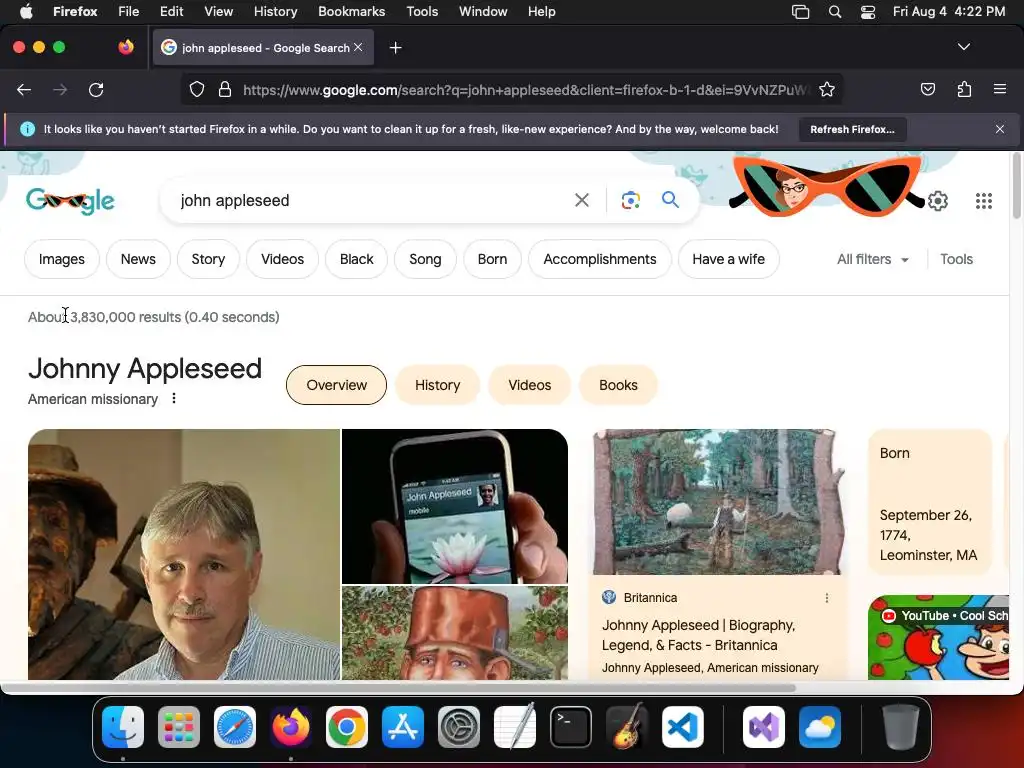Screen dimensions: 1024x768
Task: Open Britannica result options menu
Action: (827, 598)
